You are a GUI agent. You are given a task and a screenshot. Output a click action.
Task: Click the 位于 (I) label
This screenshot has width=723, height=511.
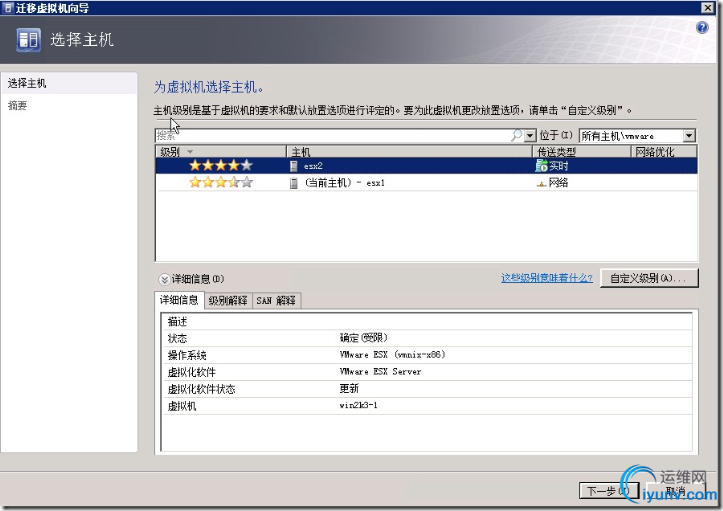(x=556, y=135)
